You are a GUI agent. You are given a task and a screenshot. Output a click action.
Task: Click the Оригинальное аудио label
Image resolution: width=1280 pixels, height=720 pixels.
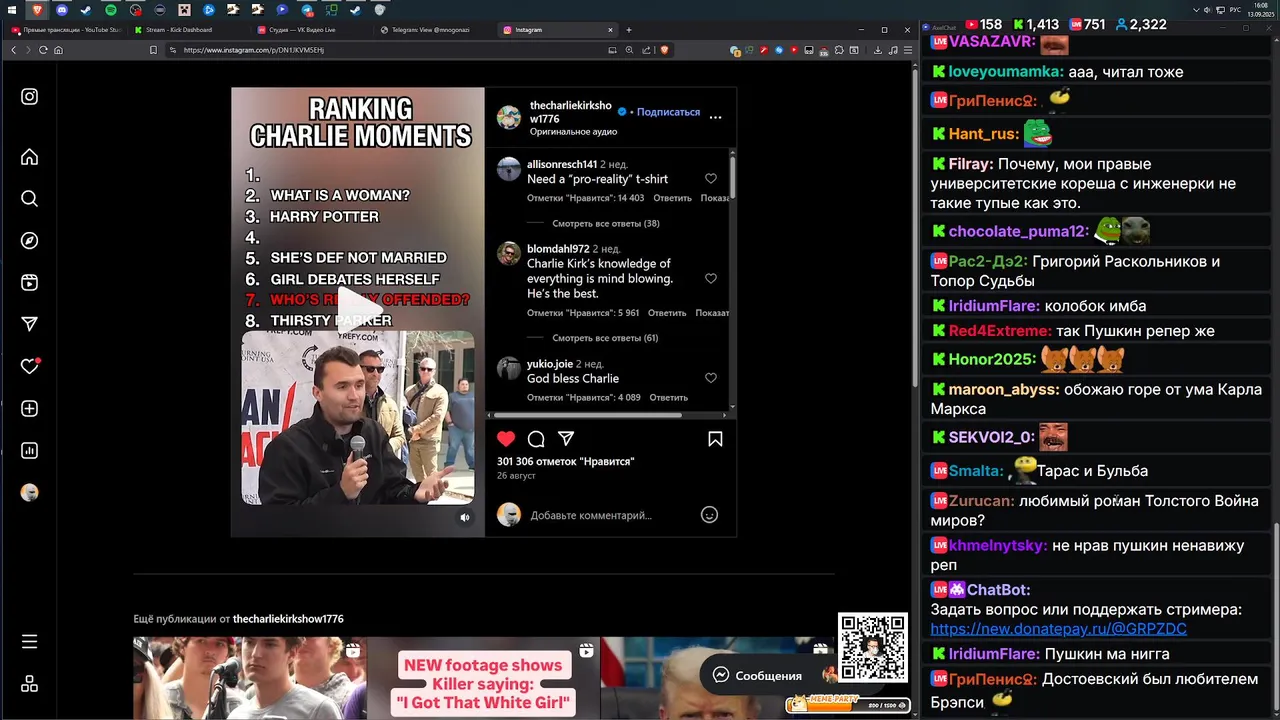pyautogui.click(x=573, y=132)
